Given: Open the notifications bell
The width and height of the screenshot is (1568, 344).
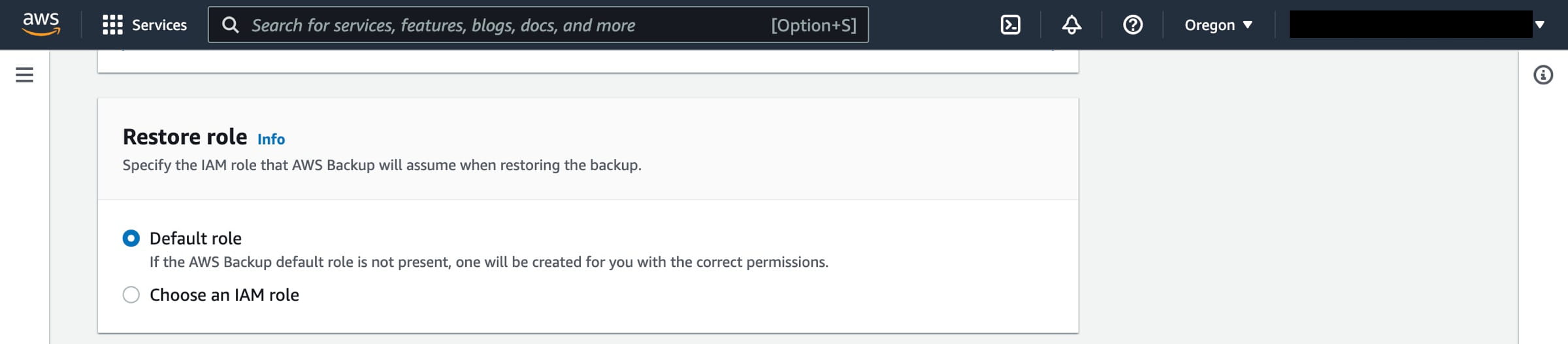Looking at the screenshot, I should [1071, 25].
